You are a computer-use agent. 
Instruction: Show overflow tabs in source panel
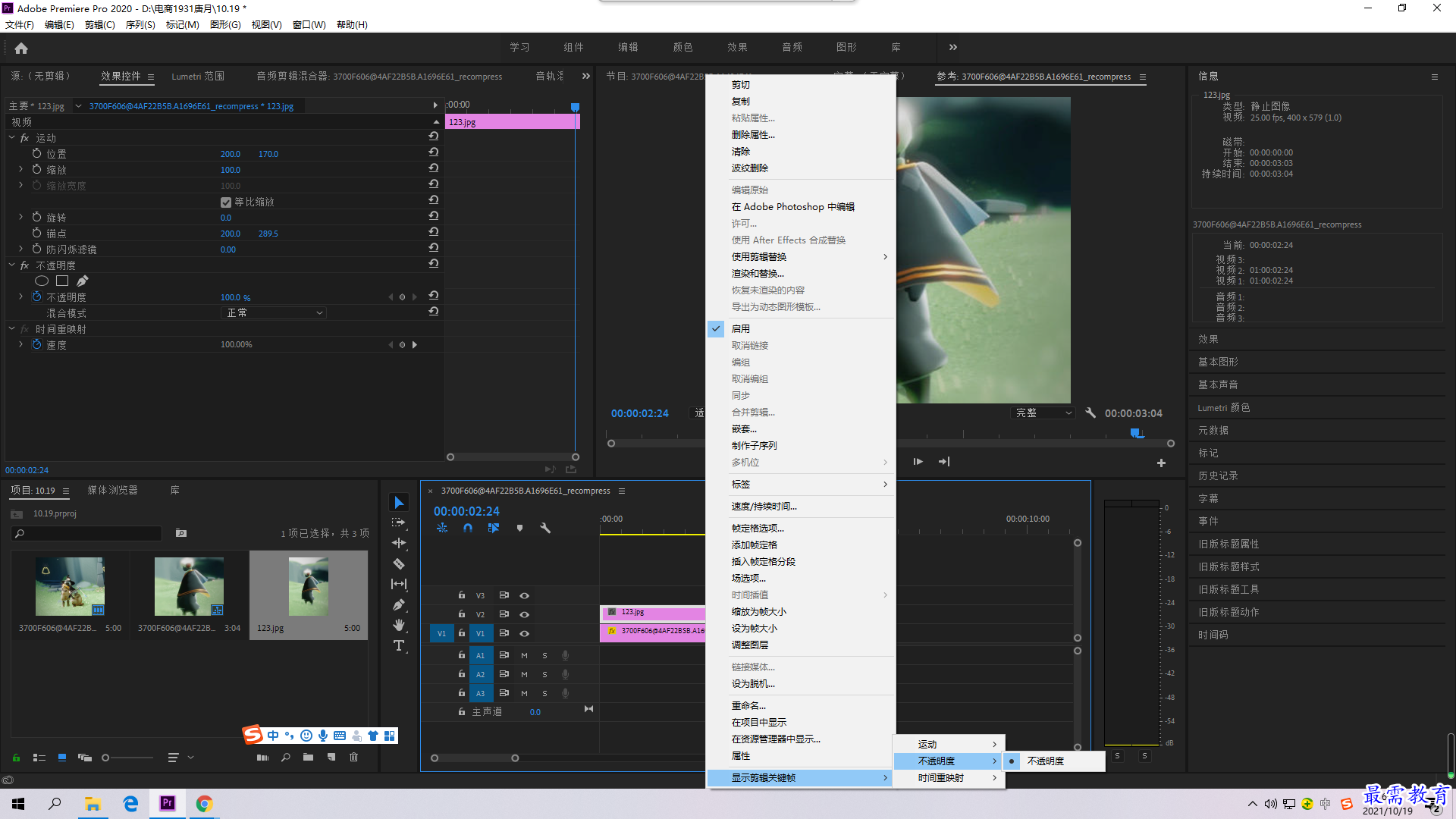click(x=585, y=76)
